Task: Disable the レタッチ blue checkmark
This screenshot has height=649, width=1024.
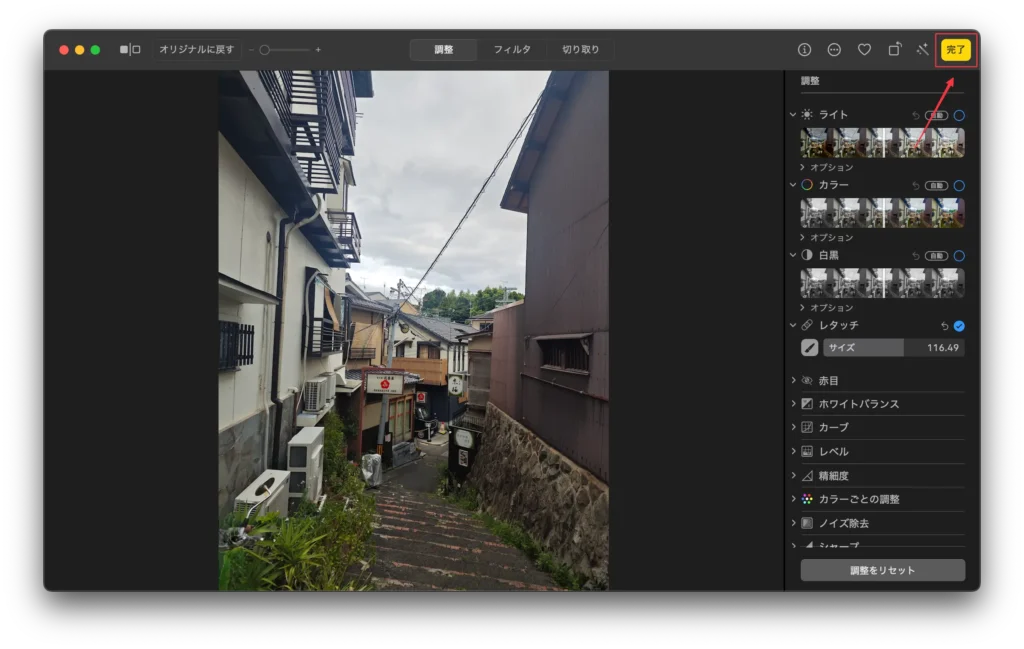Action: click(x=959, y=326)
